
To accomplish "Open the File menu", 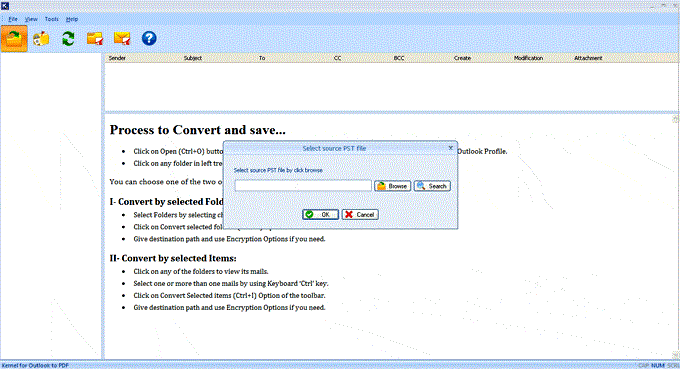I will [13, 19].
